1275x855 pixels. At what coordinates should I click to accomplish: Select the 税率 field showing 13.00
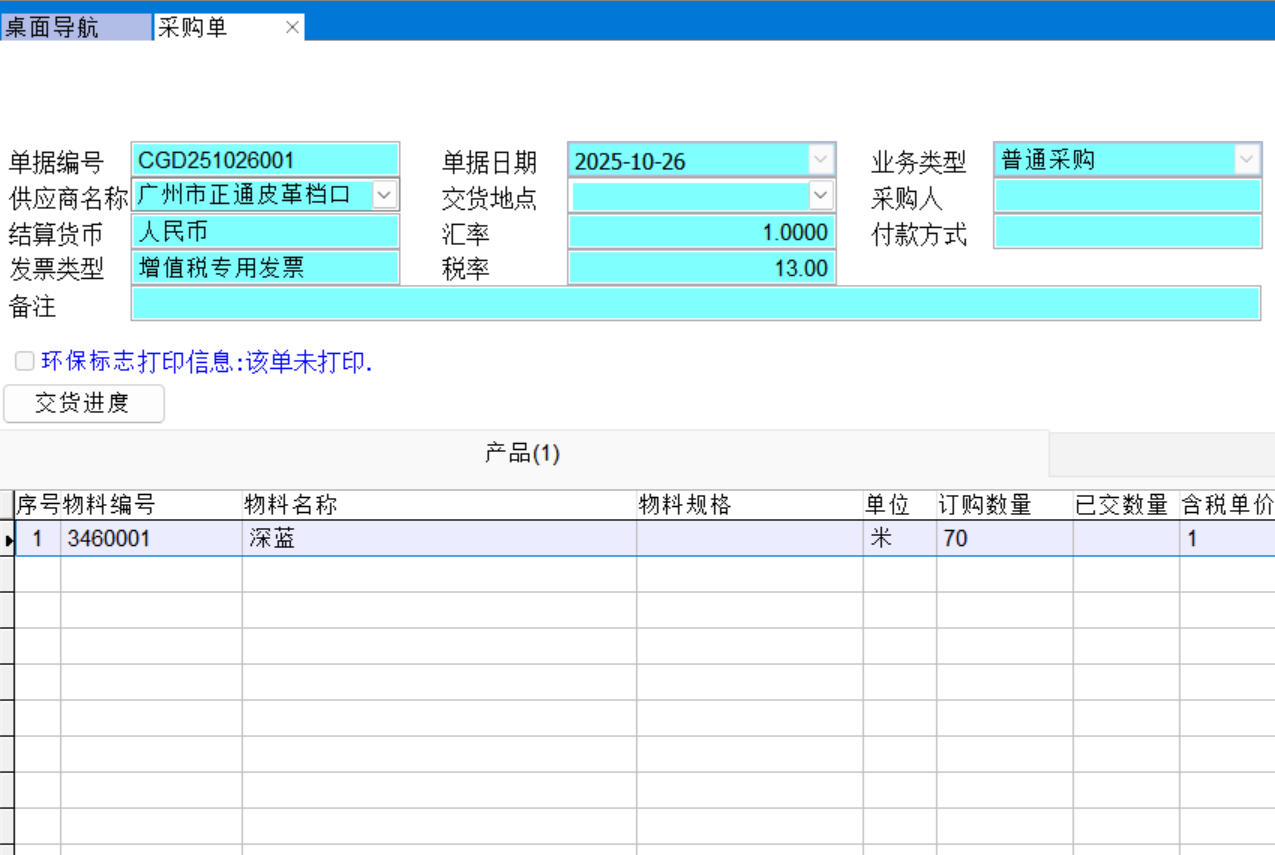[x=701, y=268]
